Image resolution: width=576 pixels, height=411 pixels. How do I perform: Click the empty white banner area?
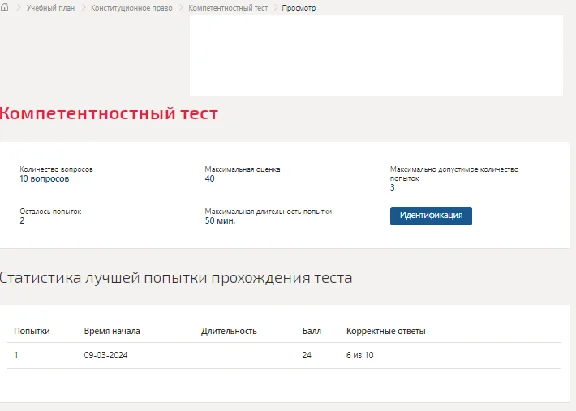[376, 55]
